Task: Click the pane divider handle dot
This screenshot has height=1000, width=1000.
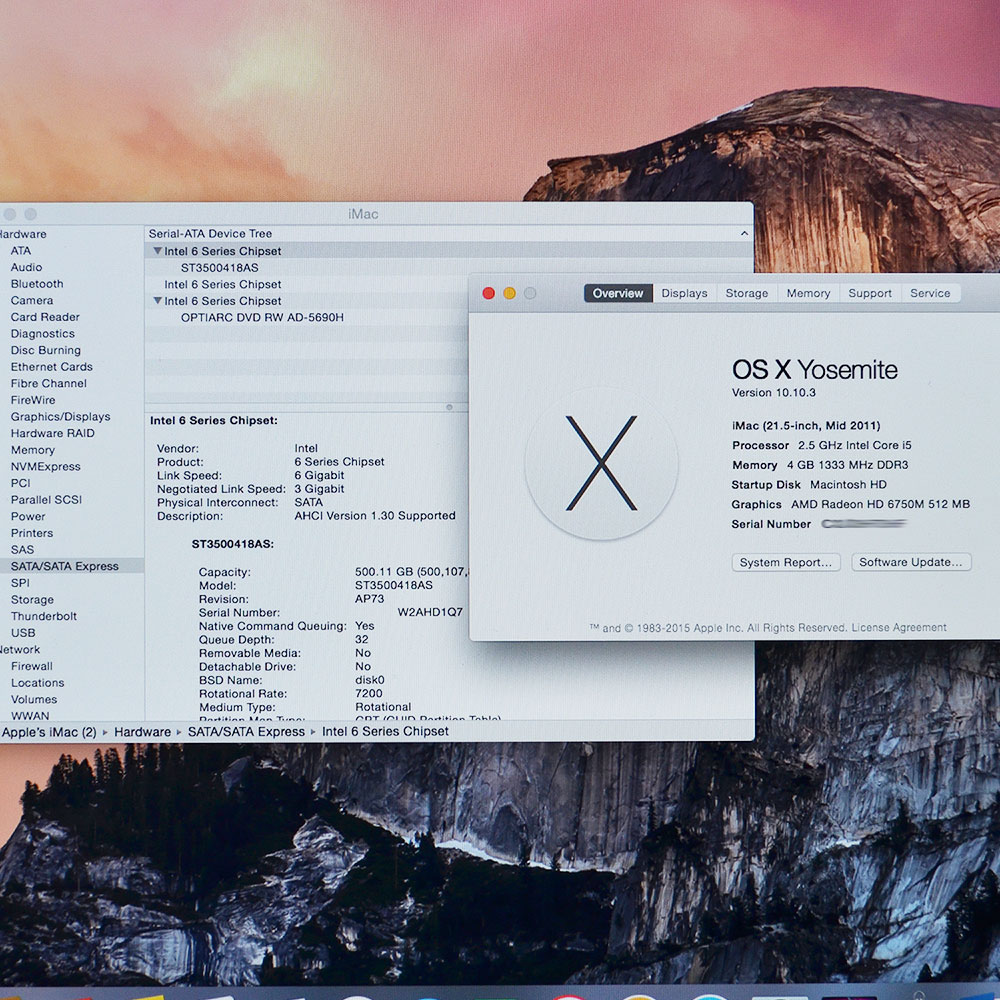Action: click(x=450, y=407)
